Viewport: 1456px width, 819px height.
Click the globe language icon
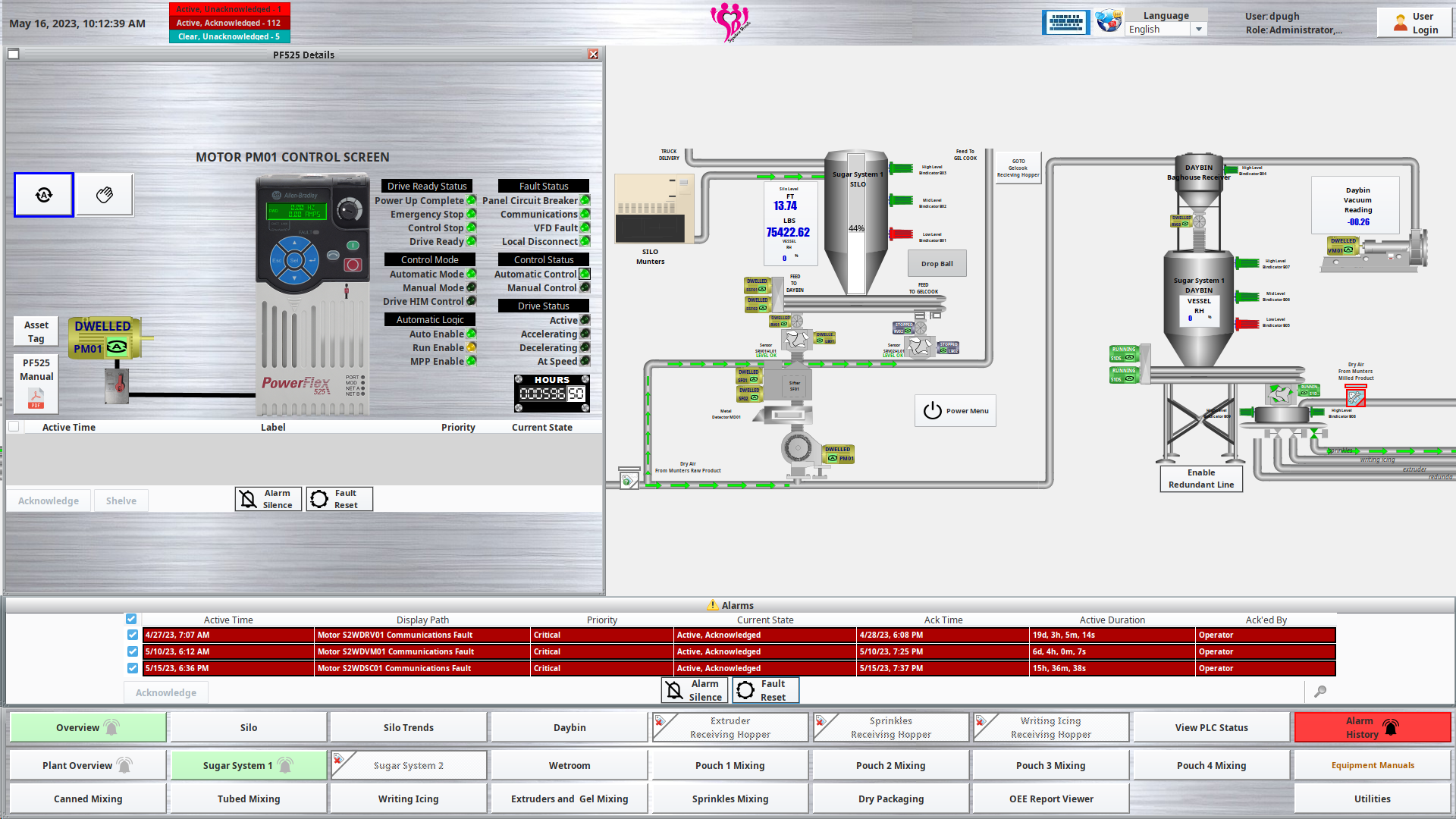coord(1108,21)
